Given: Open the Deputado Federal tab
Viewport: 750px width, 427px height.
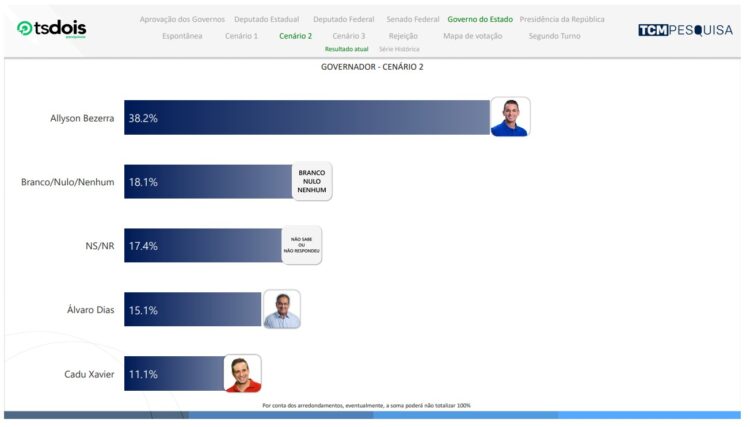Looking at the screenshot, I should coord(345,19).
